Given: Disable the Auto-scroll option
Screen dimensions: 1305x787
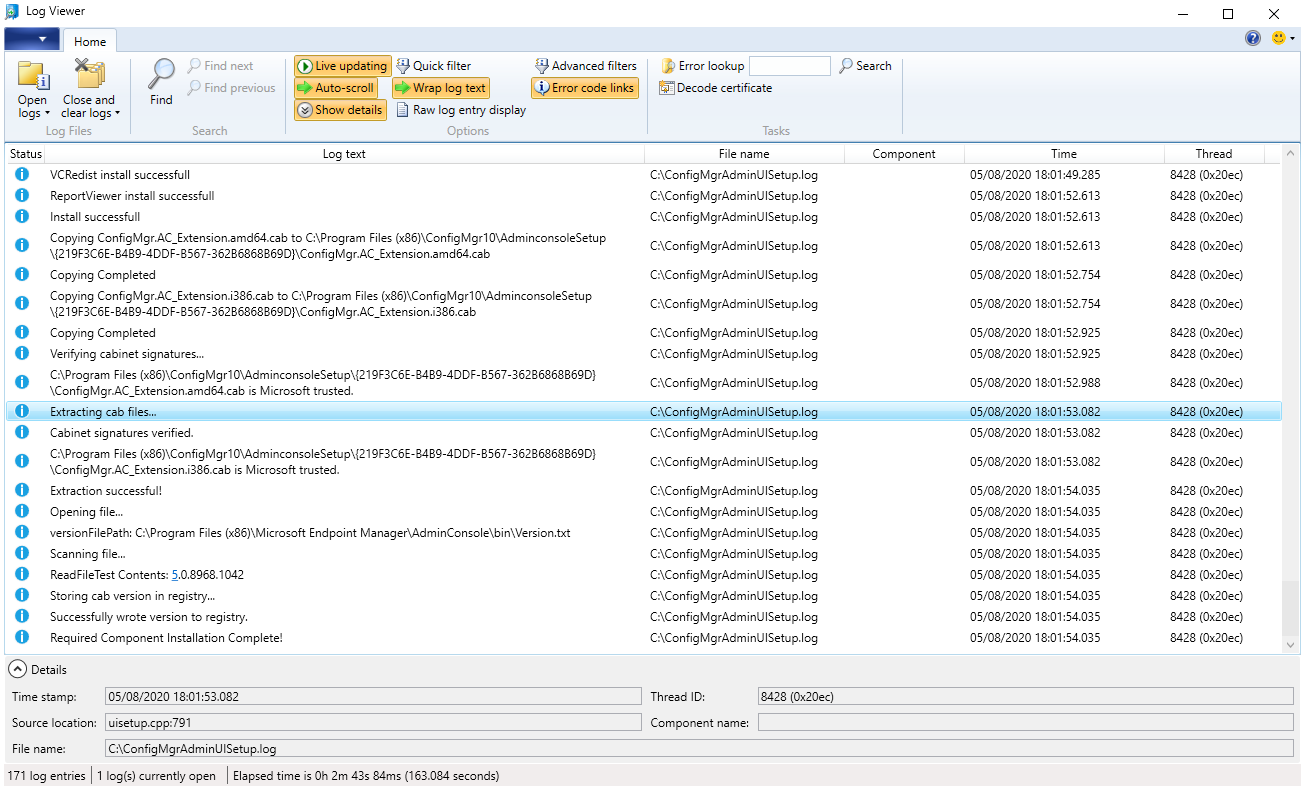Looking at the screenshot, I should coord(336,88).
